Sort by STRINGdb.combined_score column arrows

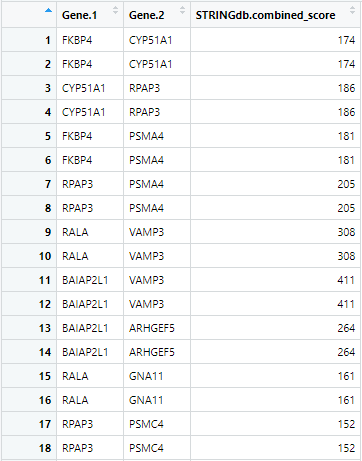[x=352, y=10]
